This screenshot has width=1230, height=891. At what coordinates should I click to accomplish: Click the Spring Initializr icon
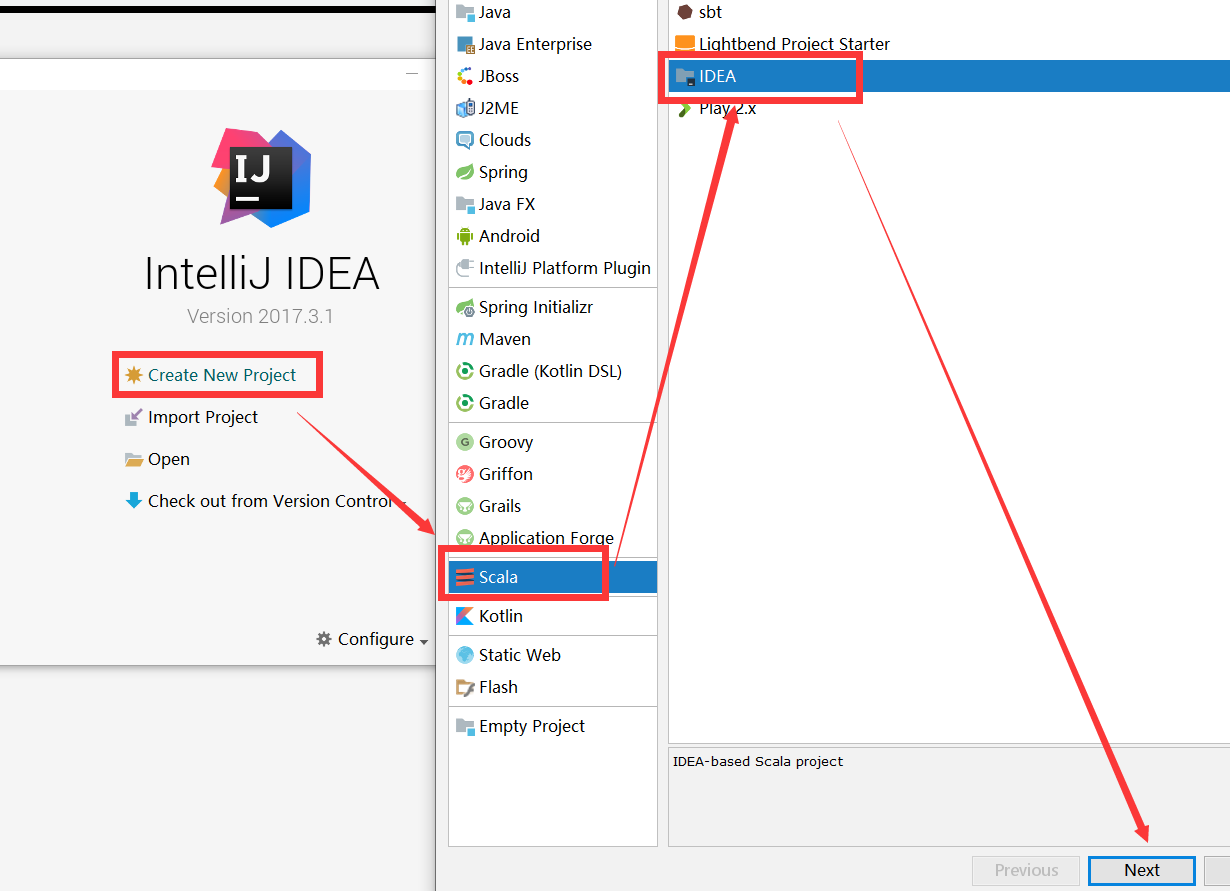465,307
